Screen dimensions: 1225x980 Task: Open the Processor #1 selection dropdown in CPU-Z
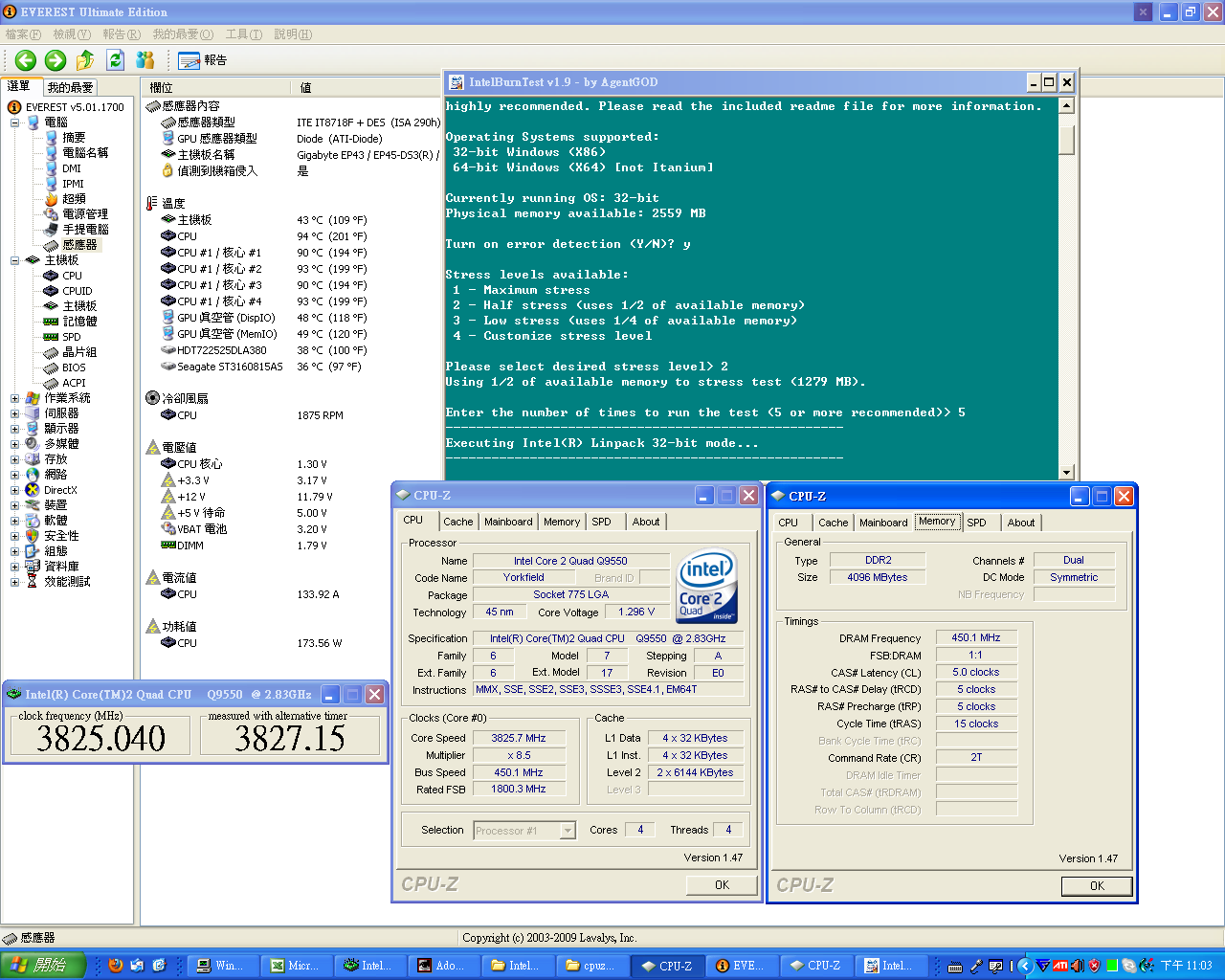point(568,831)
